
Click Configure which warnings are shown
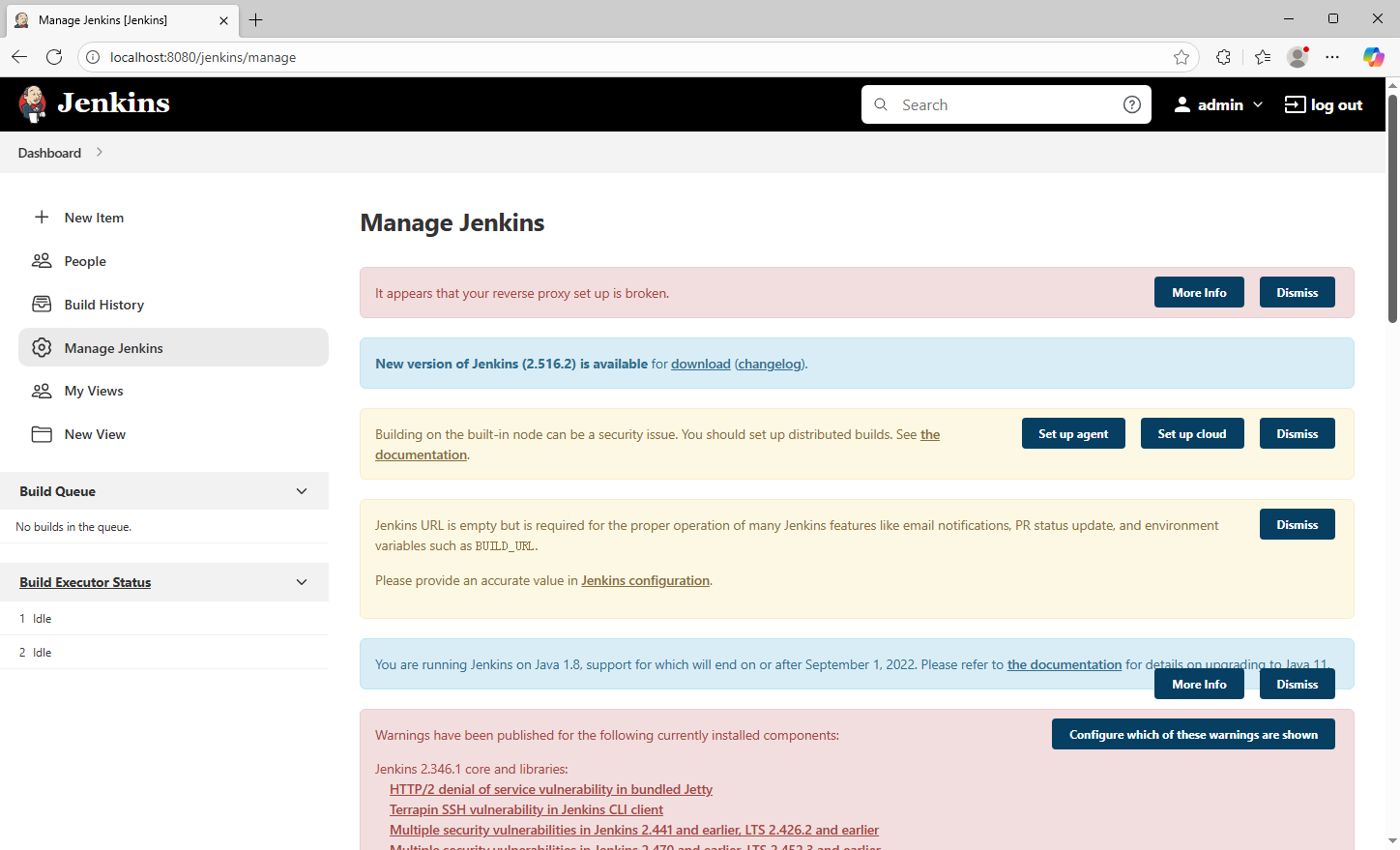[1193, 734]
